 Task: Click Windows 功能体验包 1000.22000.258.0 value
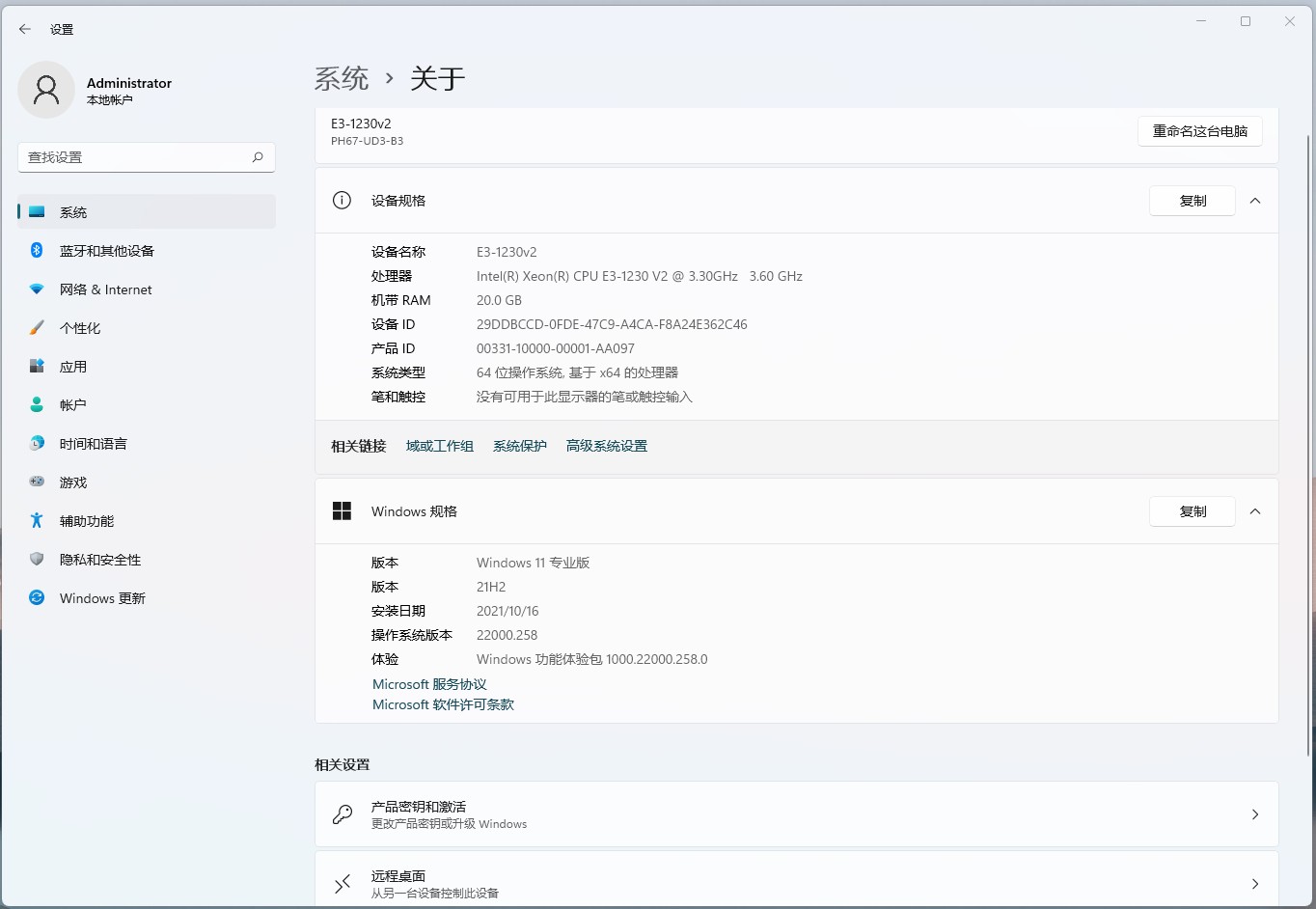tap(592, 659)
